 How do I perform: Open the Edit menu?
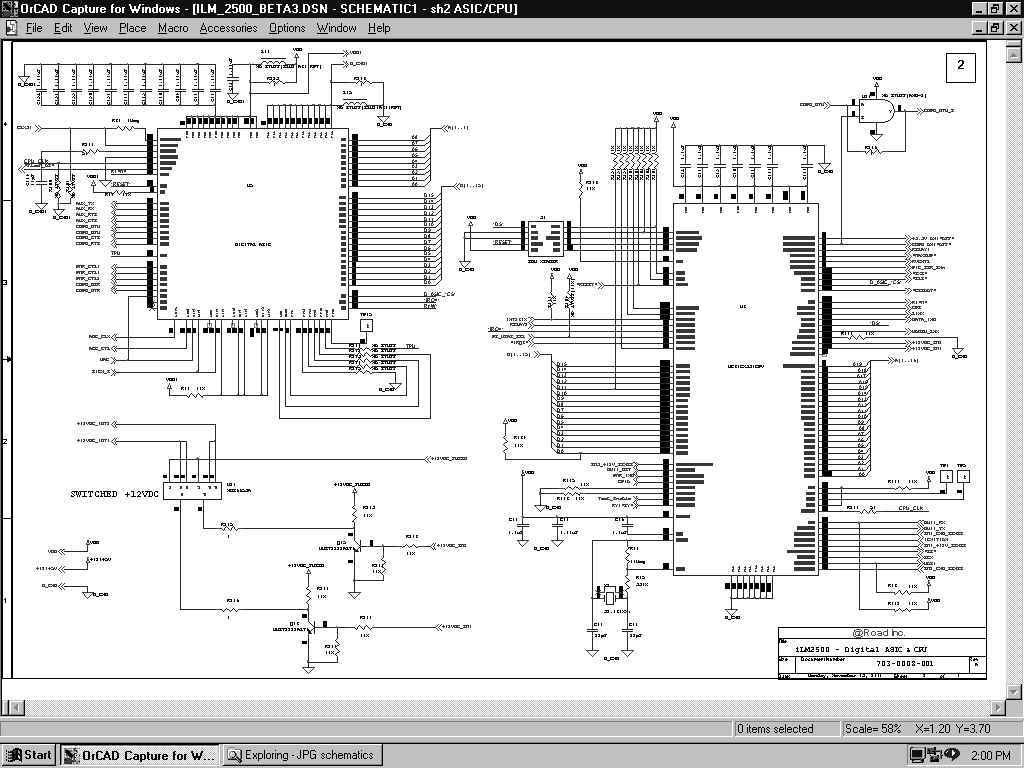pos(63,28)
